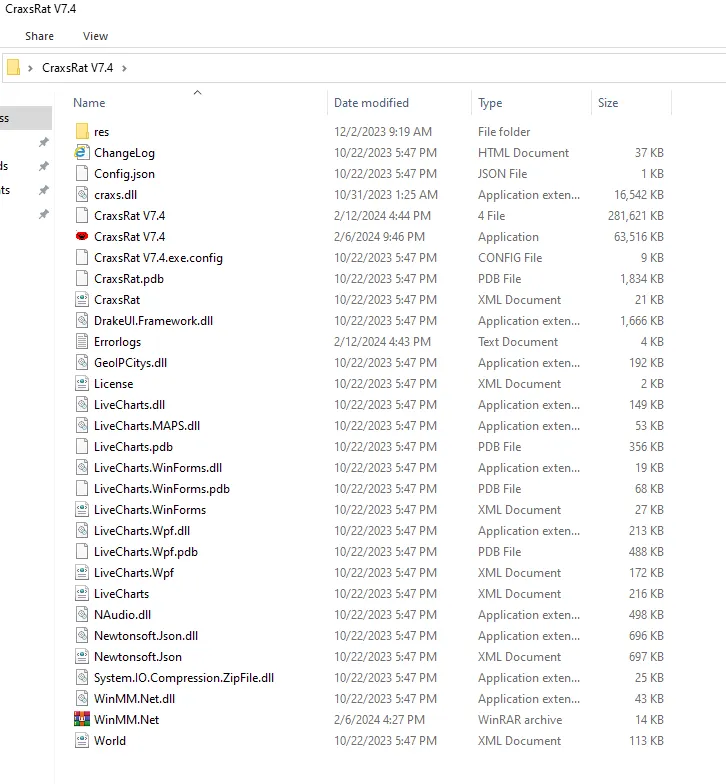Image resolution: width=726 pixels, height=784 pixels.
Task: Click the WinMM.Net WinRAR archive icon
Action: pyautogui.click(x=82, y=720)
